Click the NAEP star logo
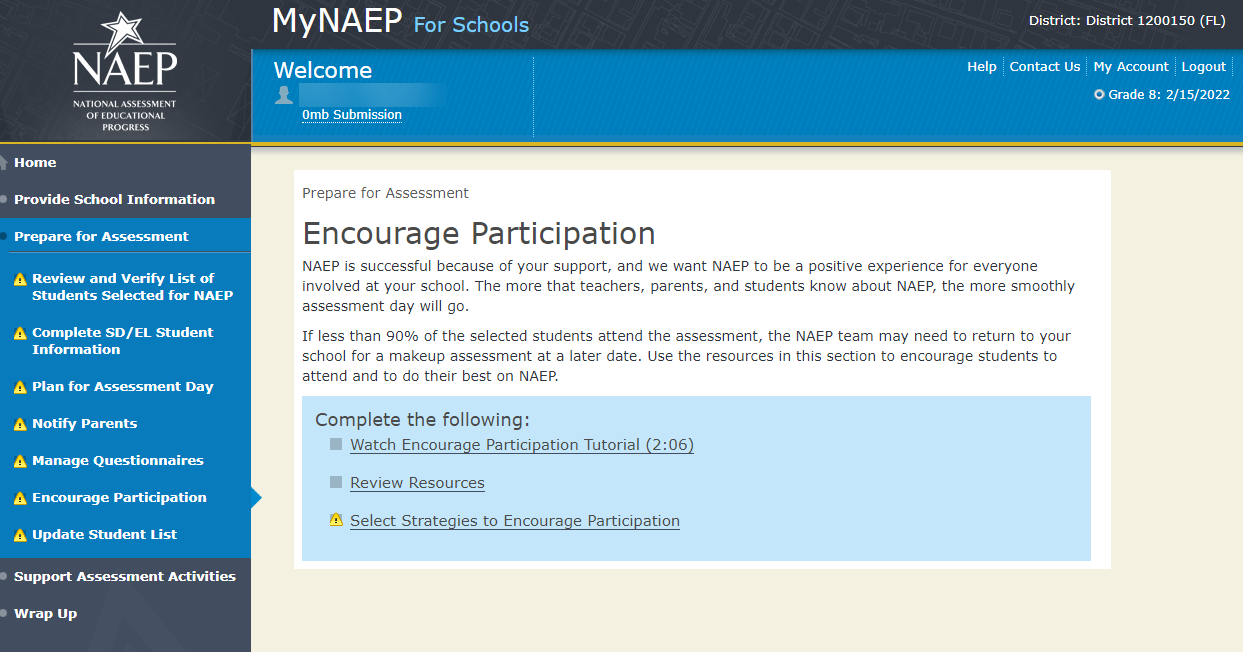Image resolution: width=1243 pixels, height=652 pixels. coord(125,71)
